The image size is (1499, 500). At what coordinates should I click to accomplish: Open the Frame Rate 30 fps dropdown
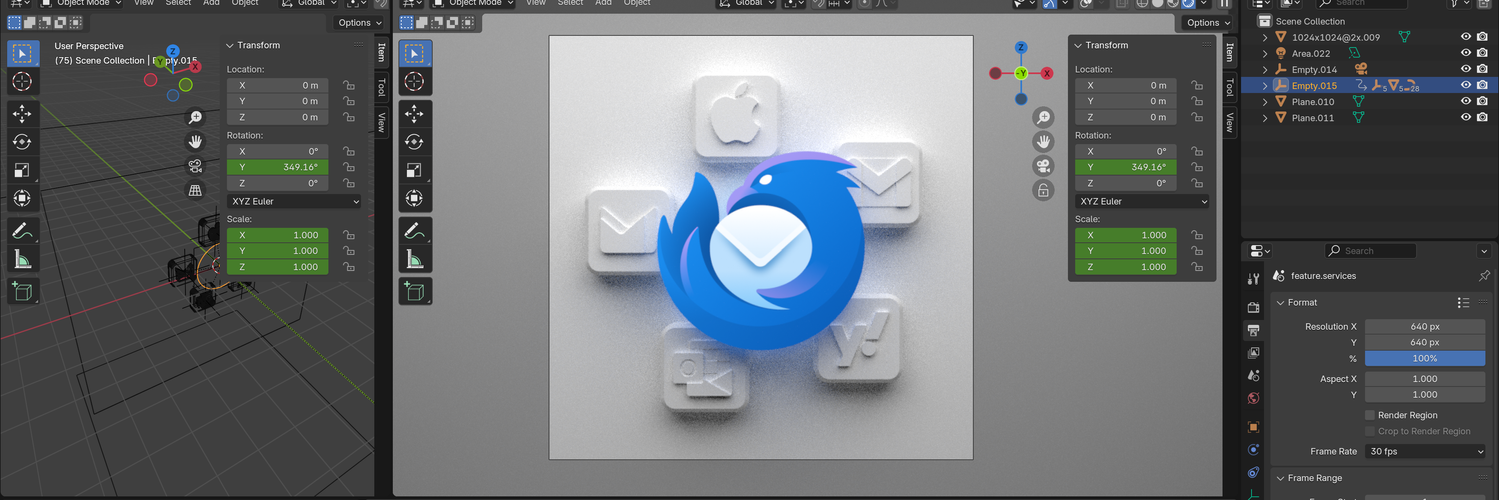coord(1426,451)
